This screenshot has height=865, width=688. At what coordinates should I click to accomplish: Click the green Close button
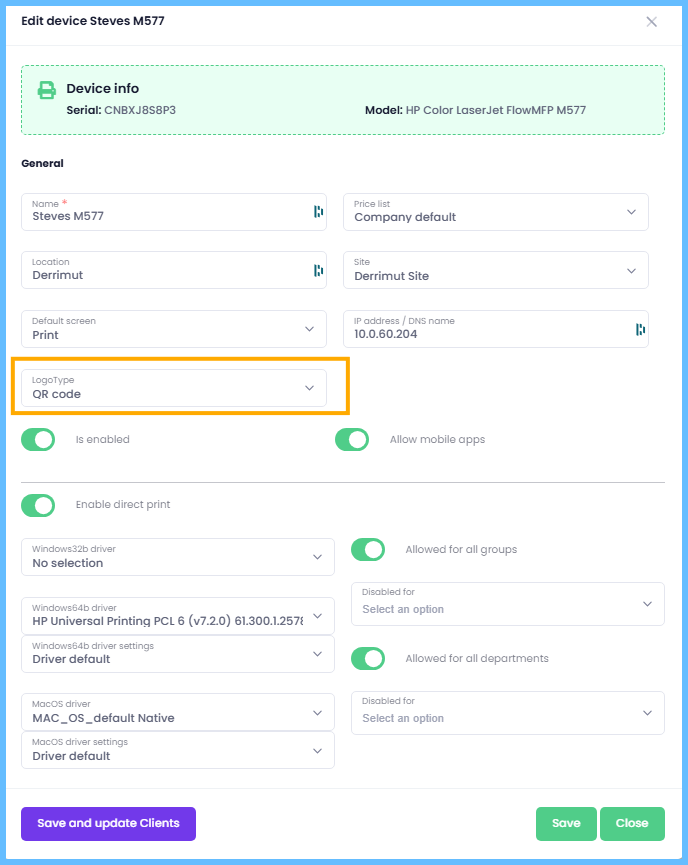(x=632, y=824)
